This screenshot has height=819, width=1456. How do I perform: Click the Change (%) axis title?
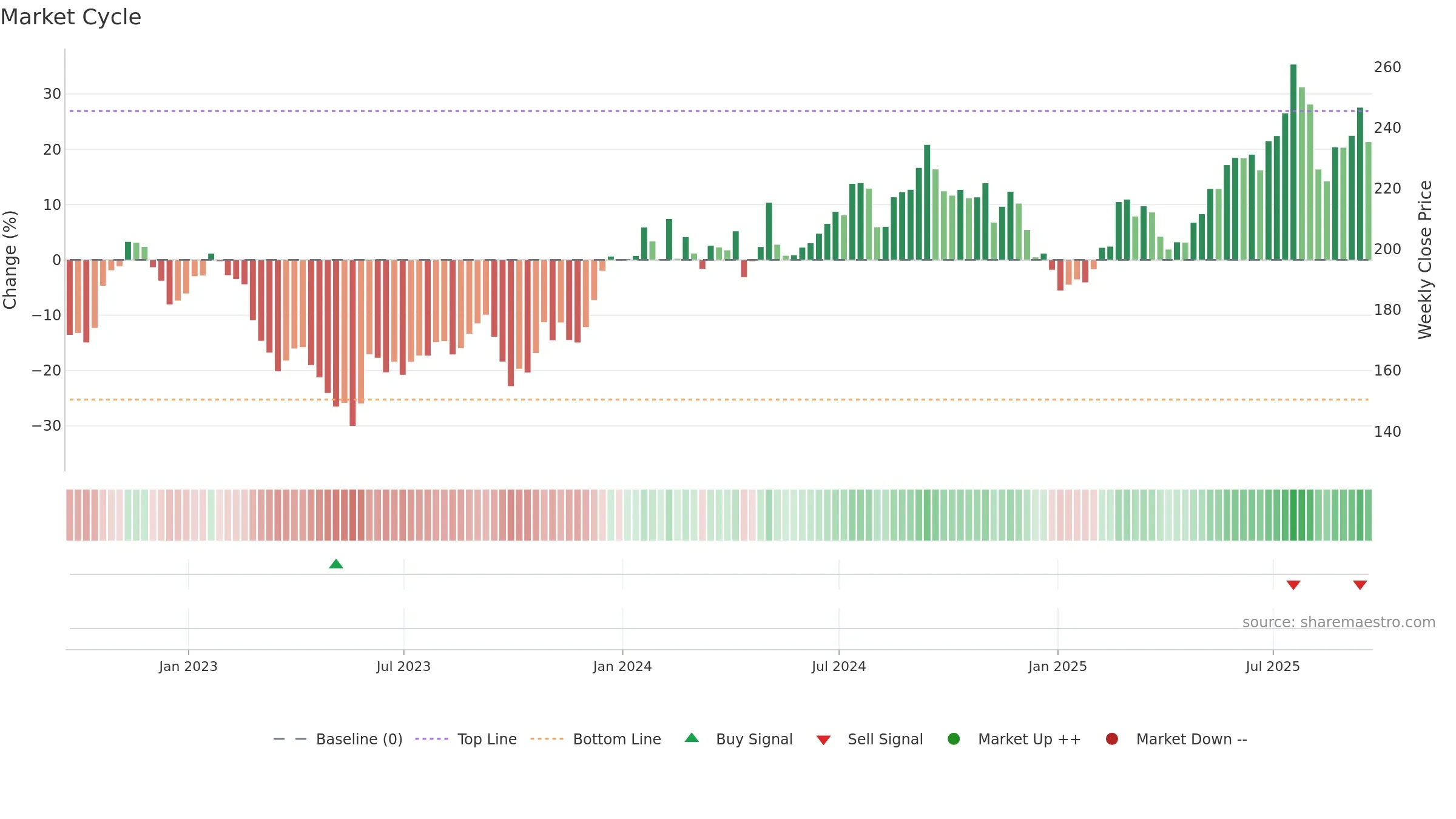coord(10,260)
